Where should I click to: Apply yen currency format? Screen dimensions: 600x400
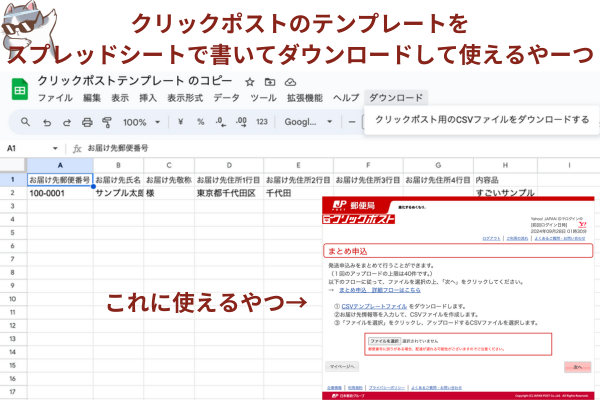[x=181, y=122]
